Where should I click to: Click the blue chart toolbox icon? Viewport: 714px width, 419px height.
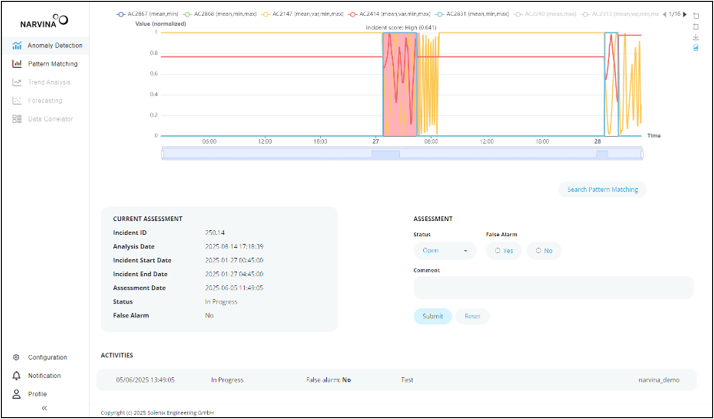pyautogui.click(x=695, y=48)
